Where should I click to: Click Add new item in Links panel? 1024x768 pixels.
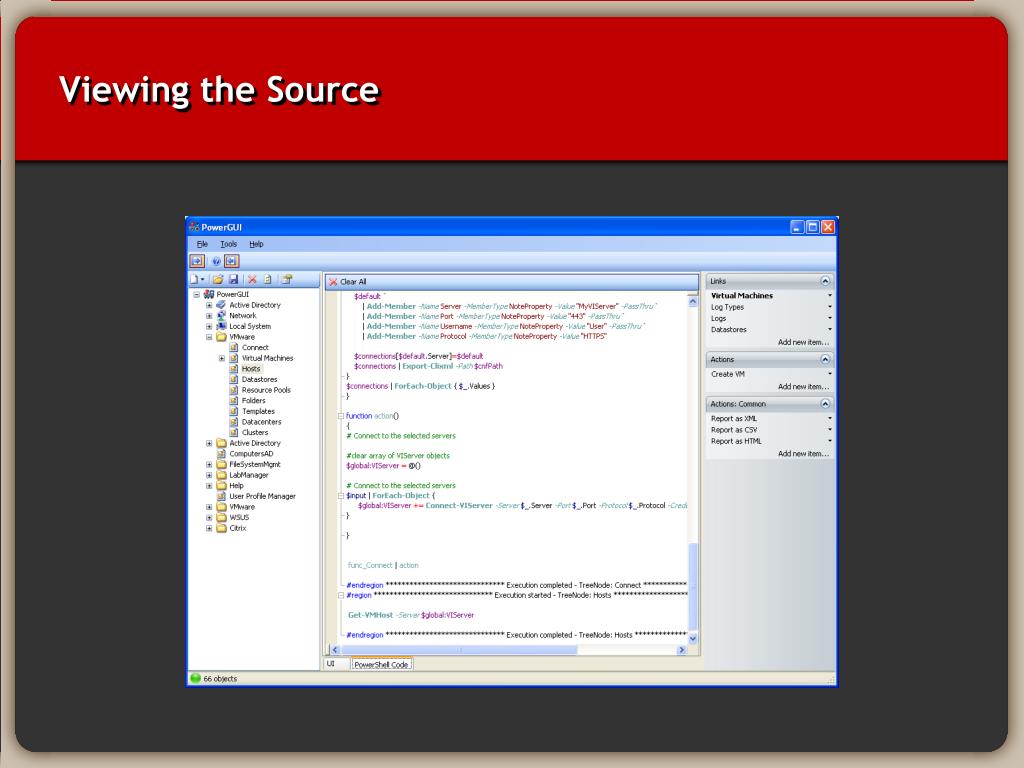(803, 342)
